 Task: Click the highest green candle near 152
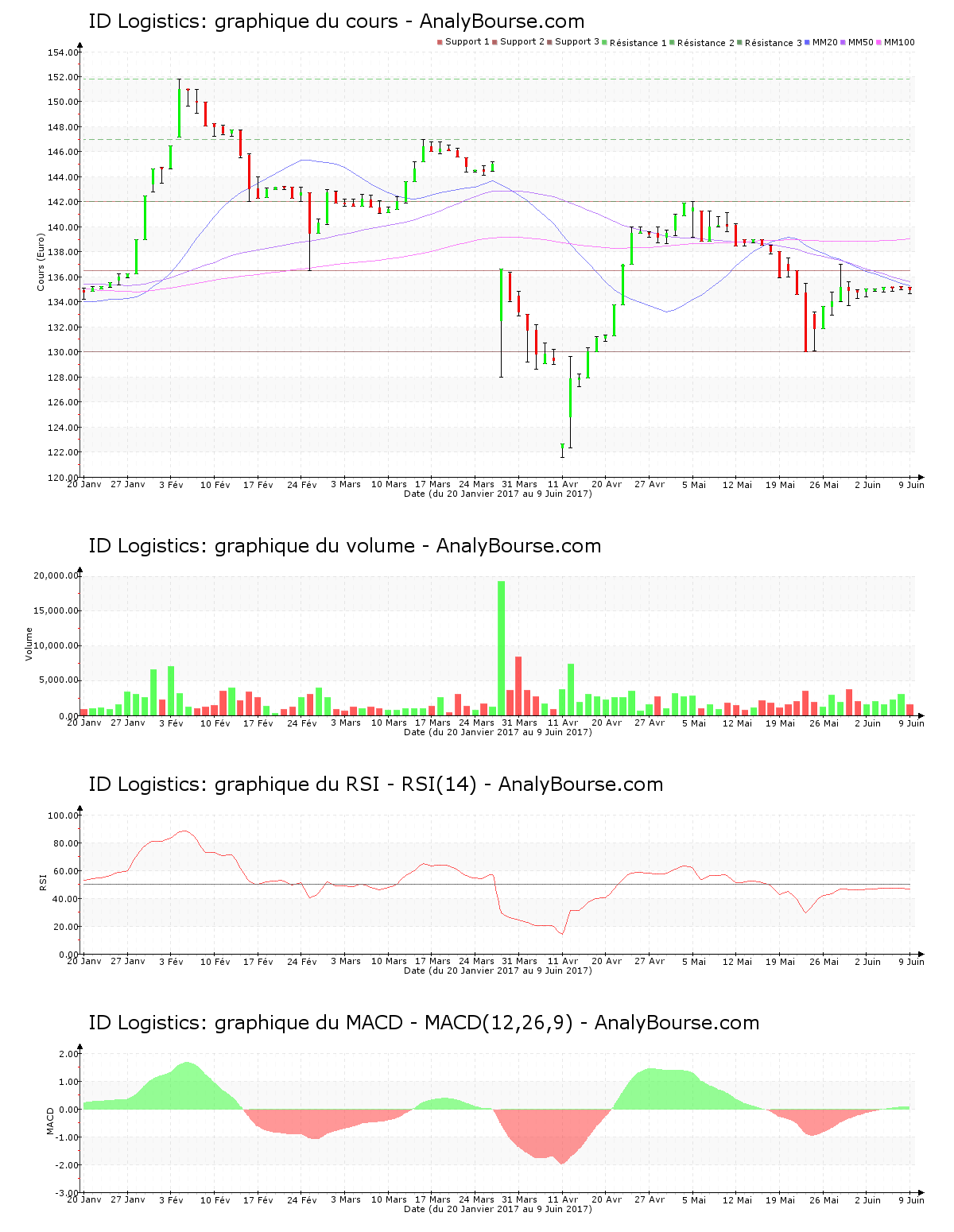coord(180,108)
